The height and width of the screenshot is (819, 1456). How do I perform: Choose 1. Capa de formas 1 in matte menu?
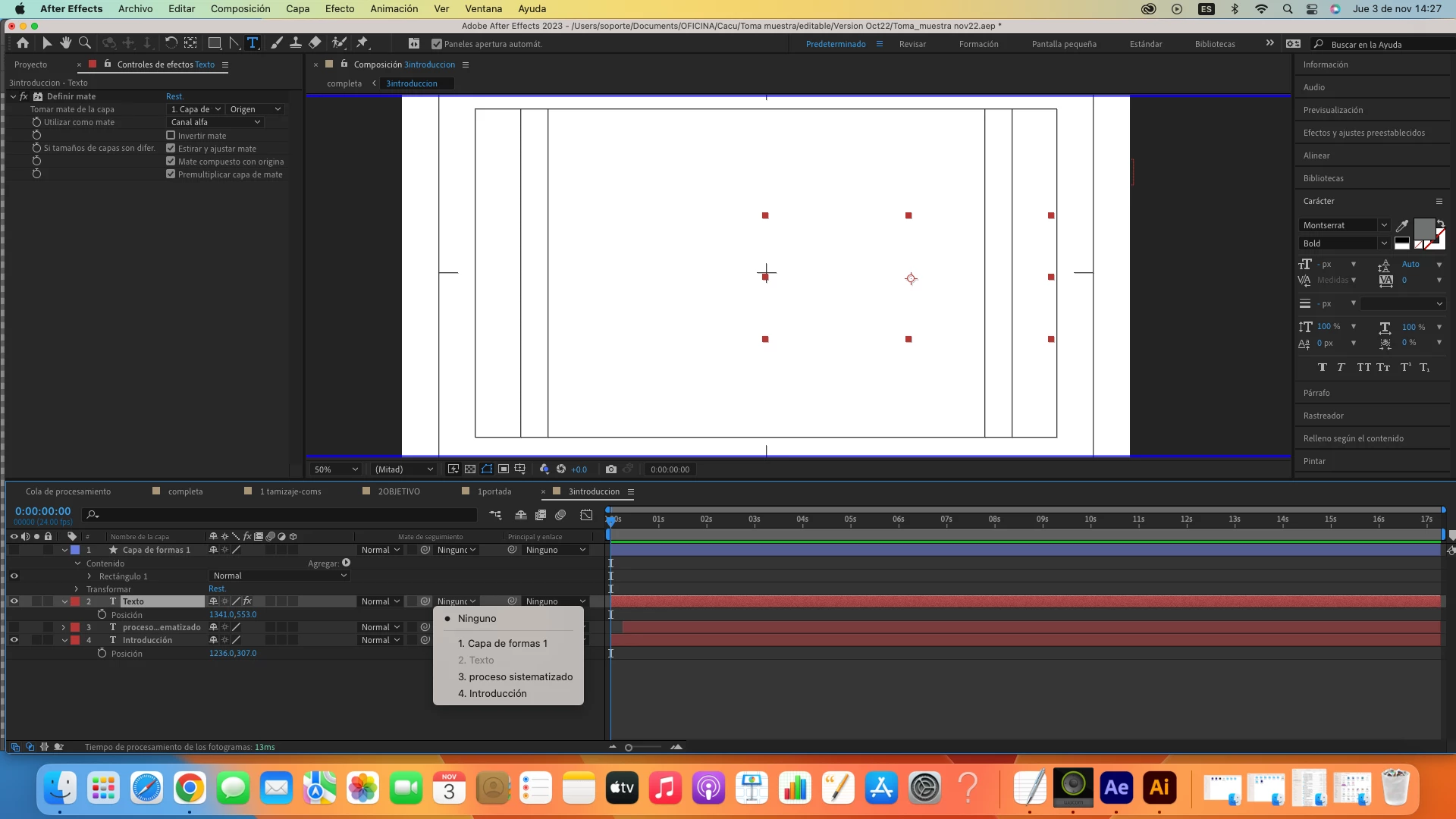[502, 643]
